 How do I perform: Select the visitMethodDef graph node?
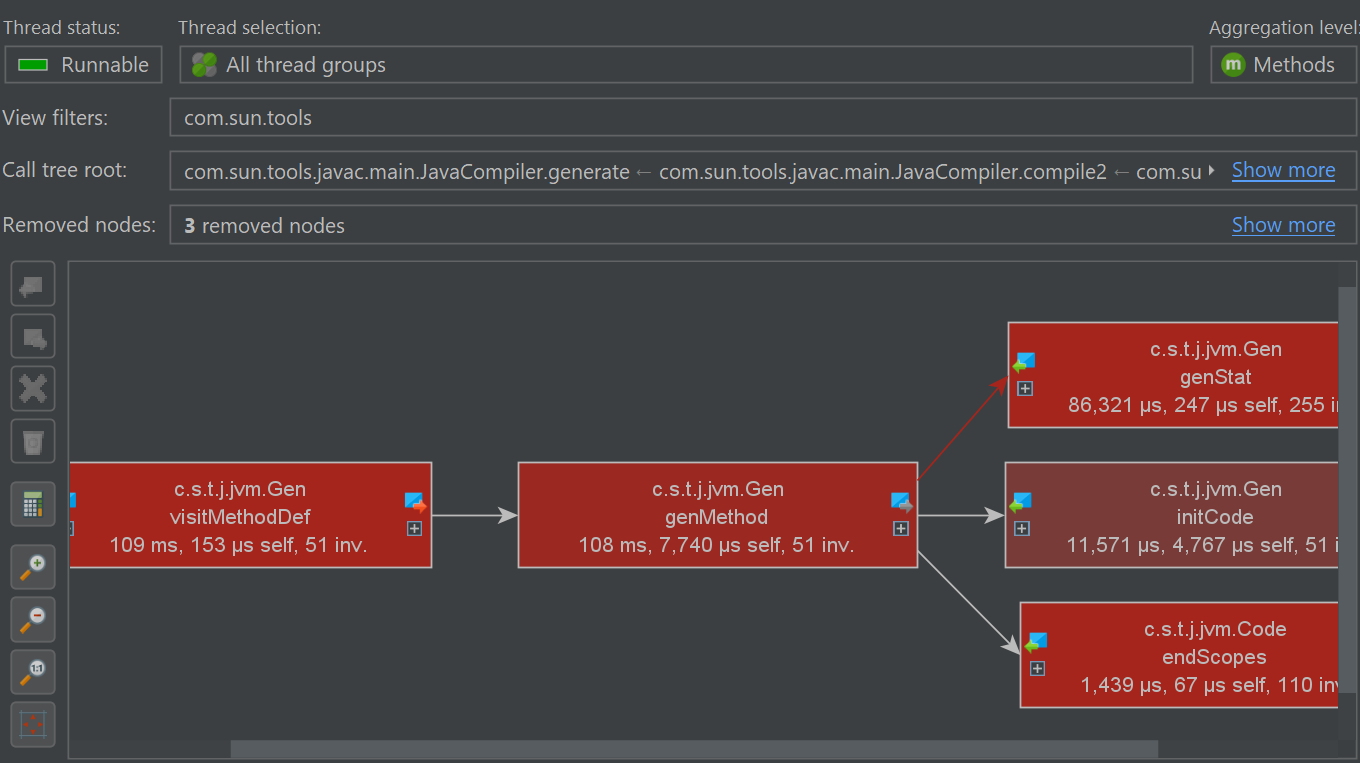[250, 515]
